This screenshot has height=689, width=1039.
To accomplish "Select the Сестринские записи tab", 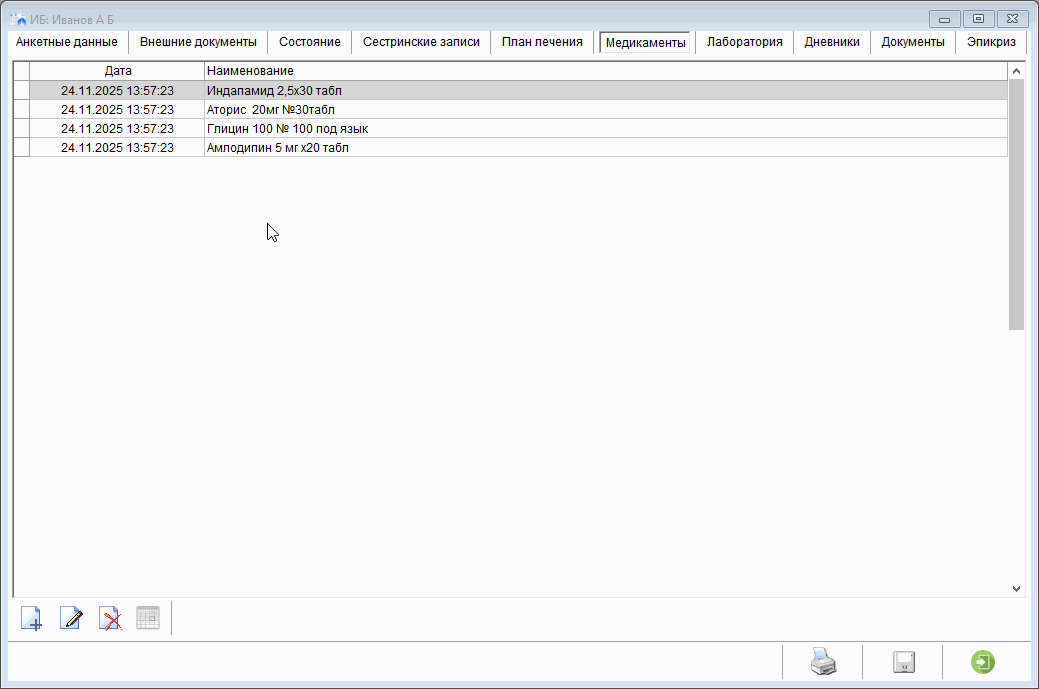I will 421,42.
